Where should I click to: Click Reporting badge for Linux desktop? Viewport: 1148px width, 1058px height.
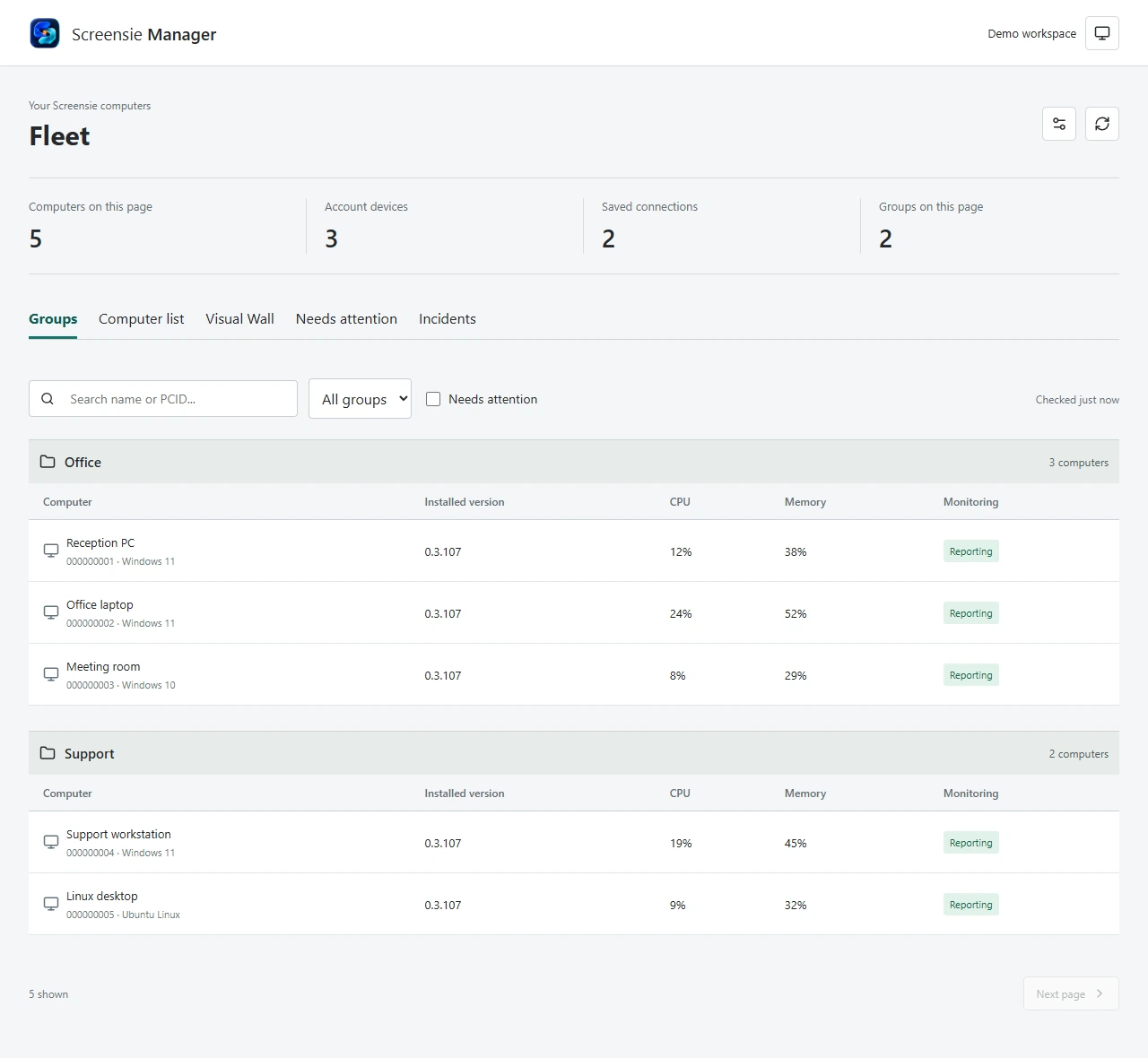[x=970, y=905]
